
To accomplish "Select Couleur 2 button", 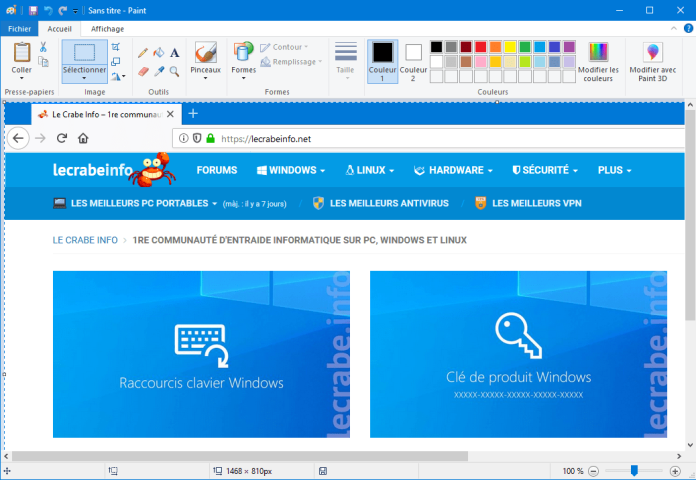I will [x=413, y=61].
